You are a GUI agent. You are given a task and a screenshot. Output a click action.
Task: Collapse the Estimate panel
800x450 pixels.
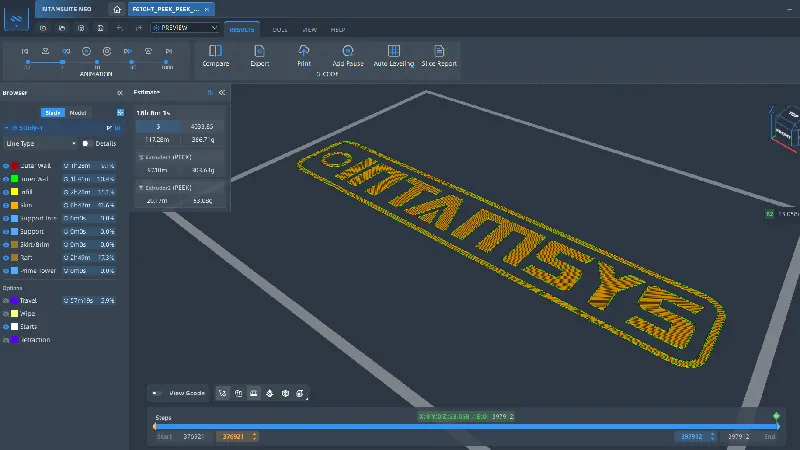coord(222,92)
